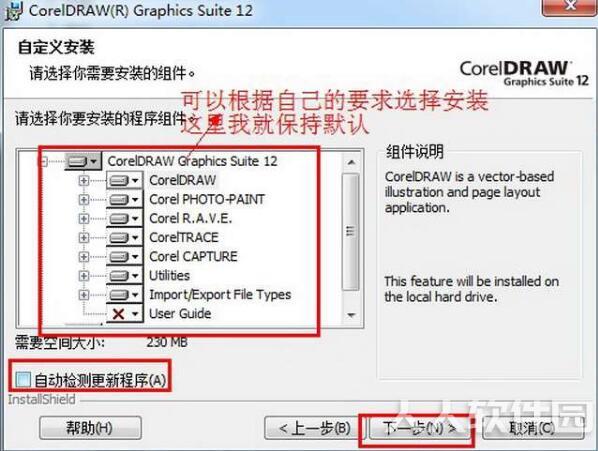Expand the Corel PHOTO-PAINT tree node
This screenshot has height=451, width=598.
click(x=84, y=199)
